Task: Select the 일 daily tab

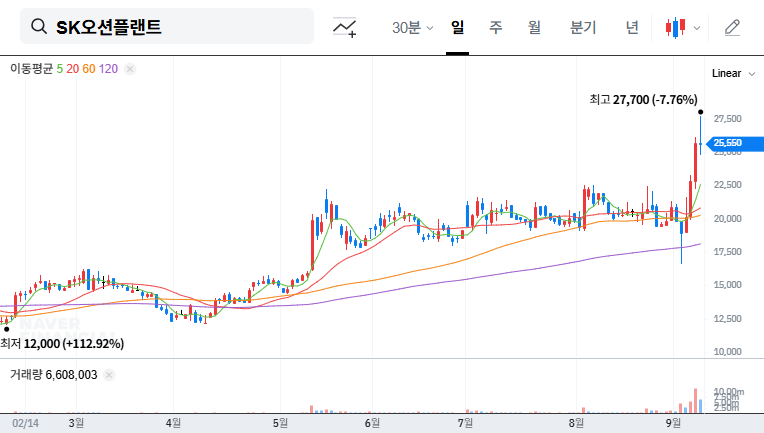Action: (x=457, y=27)
